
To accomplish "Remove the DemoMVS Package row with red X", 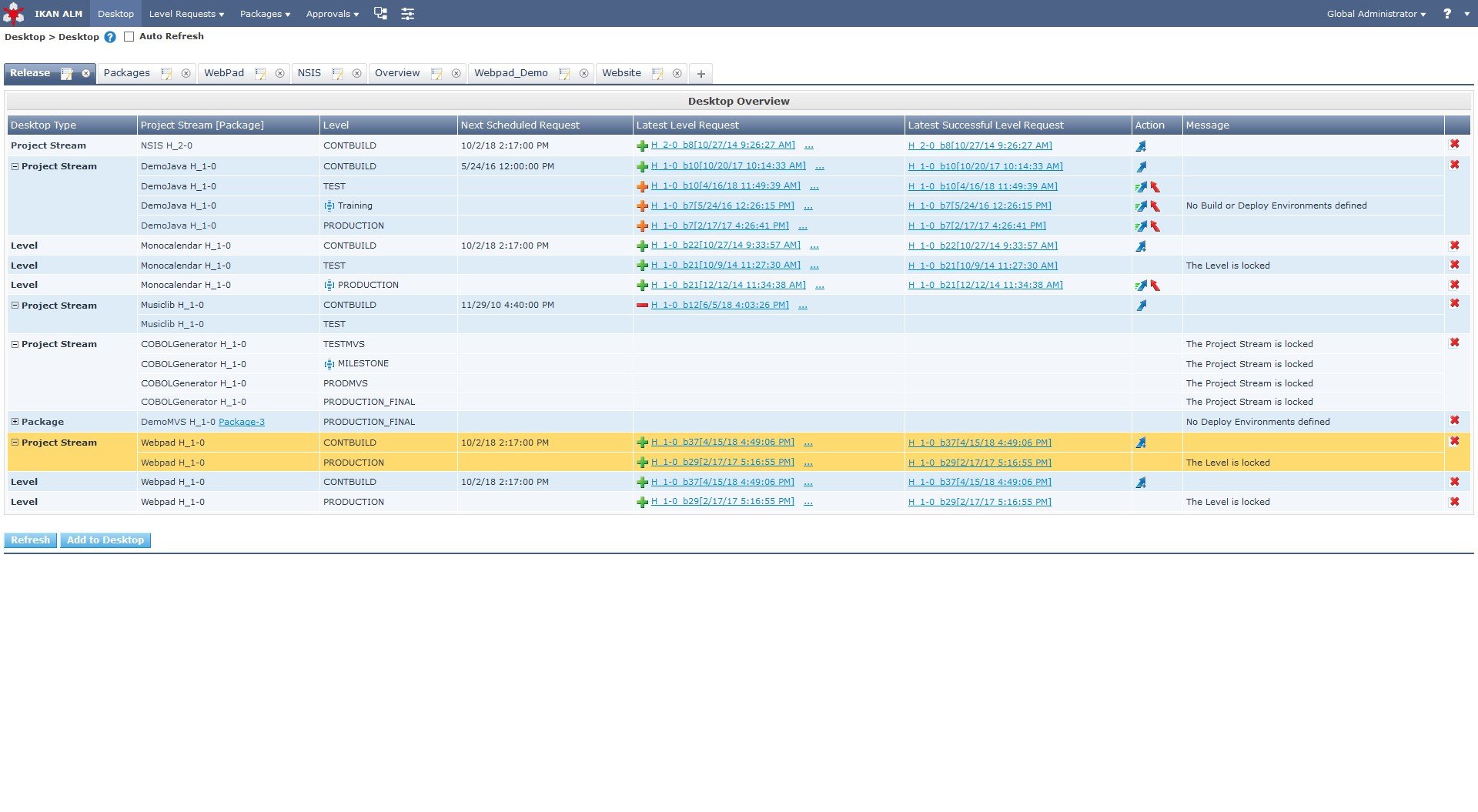I will point(1455,420).
